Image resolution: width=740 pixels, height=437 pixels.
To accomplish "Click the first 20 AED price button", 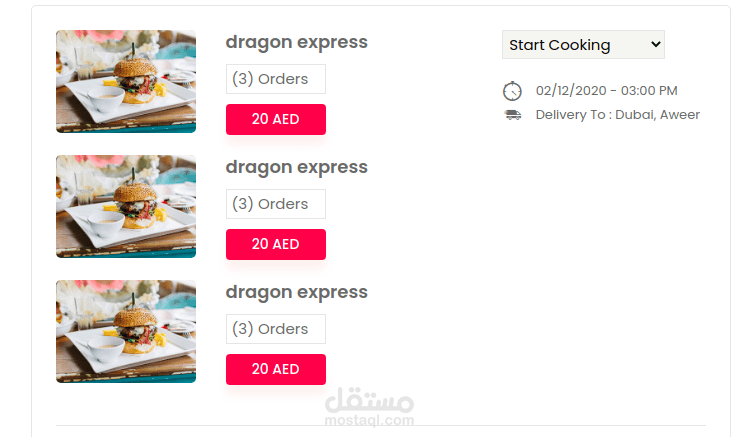I will pos(275,119).
